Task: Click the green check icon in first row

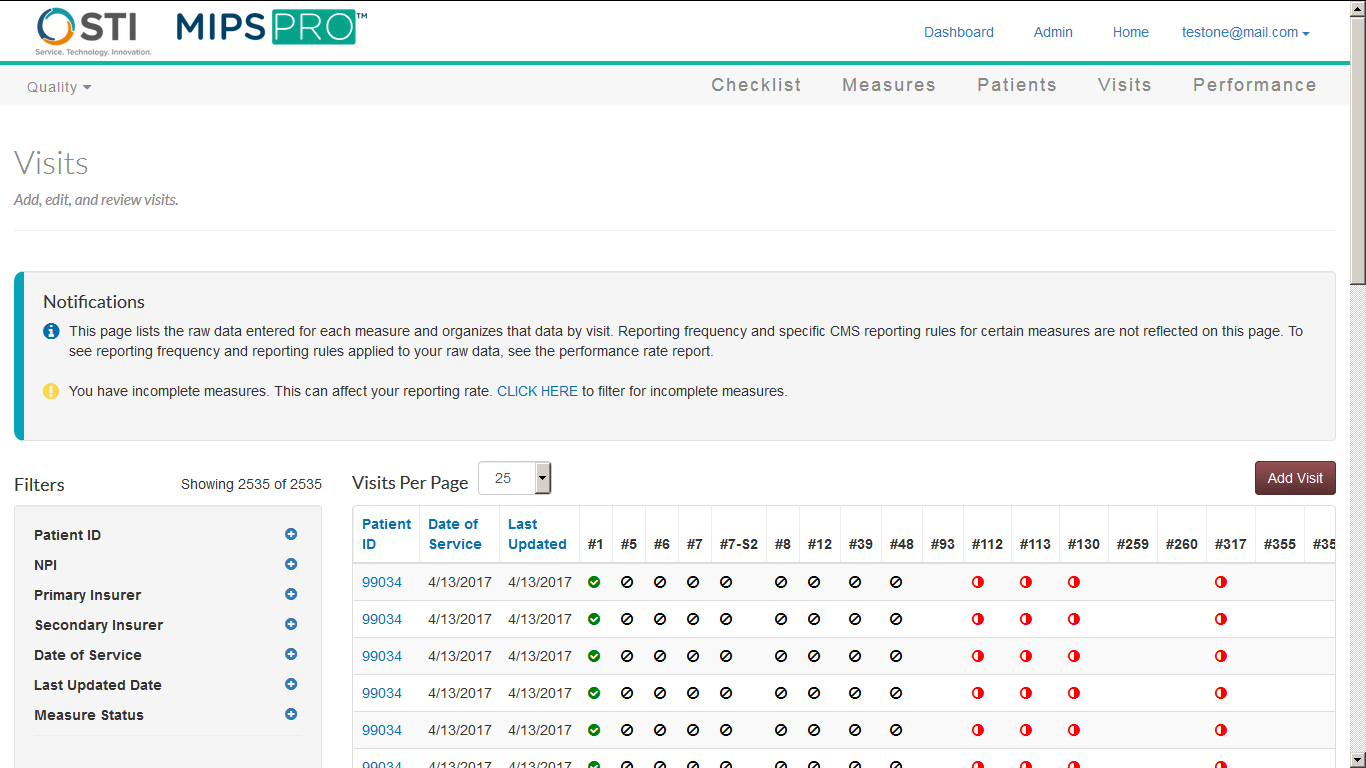Action: click(594, 582)
